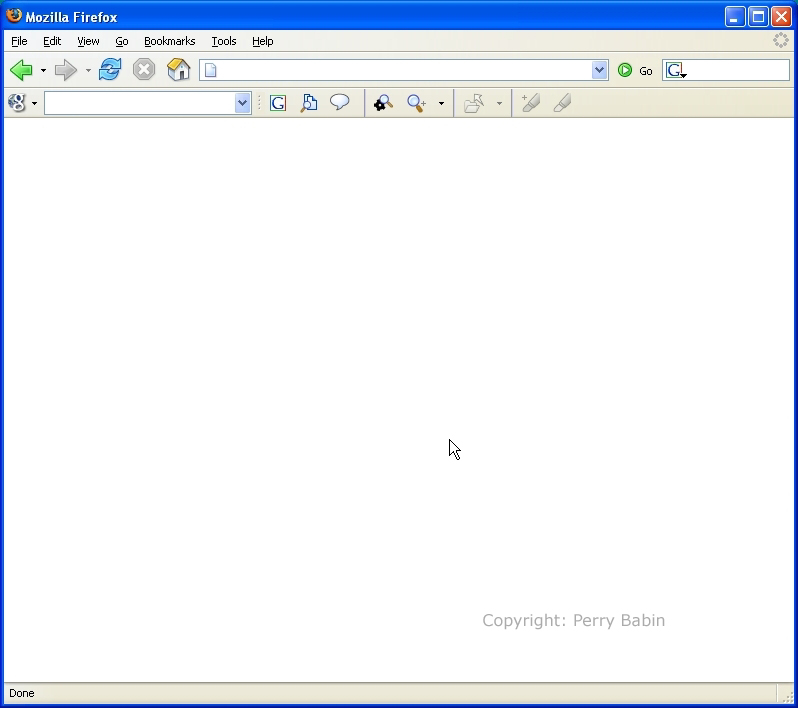Open the search engine selector G icon
The image size is (798, 708).
676,70
